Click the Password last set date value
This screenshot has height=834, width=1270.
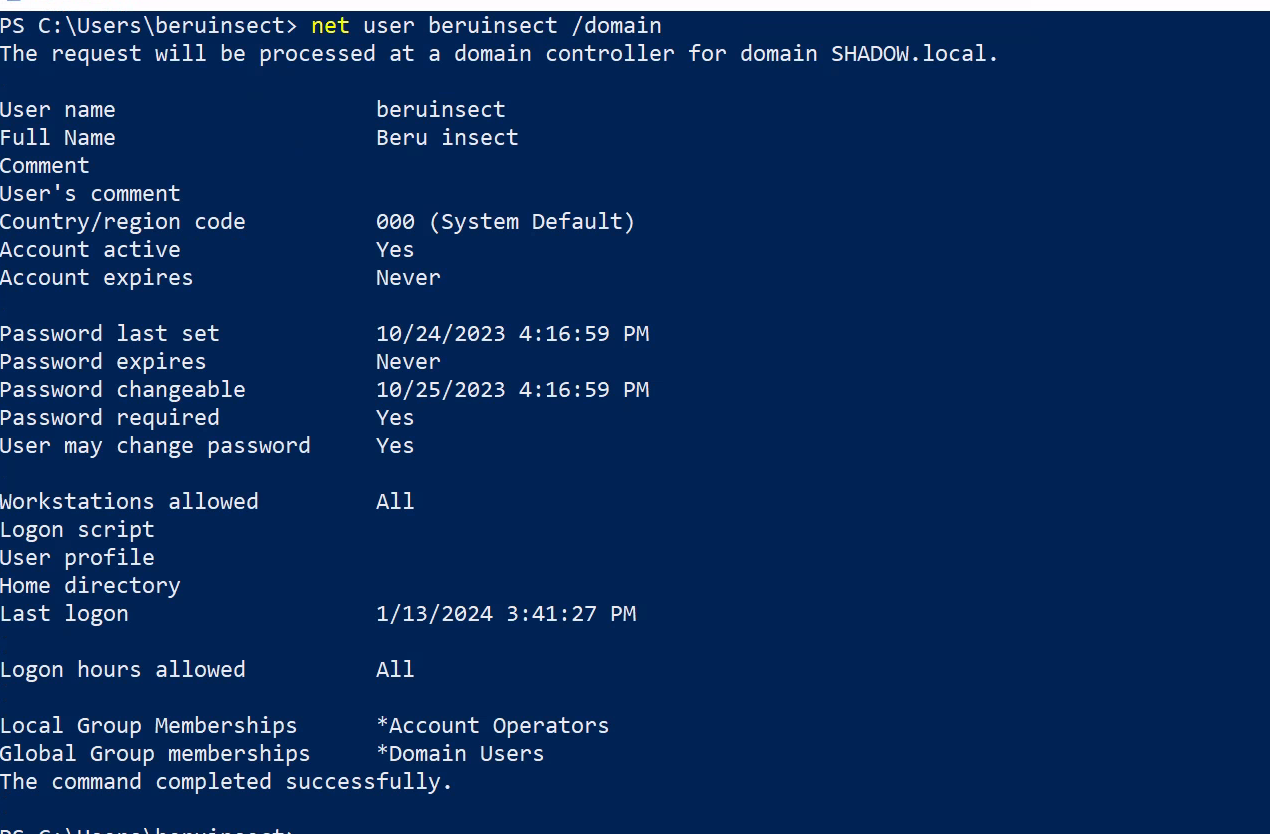tap(512, 333)
